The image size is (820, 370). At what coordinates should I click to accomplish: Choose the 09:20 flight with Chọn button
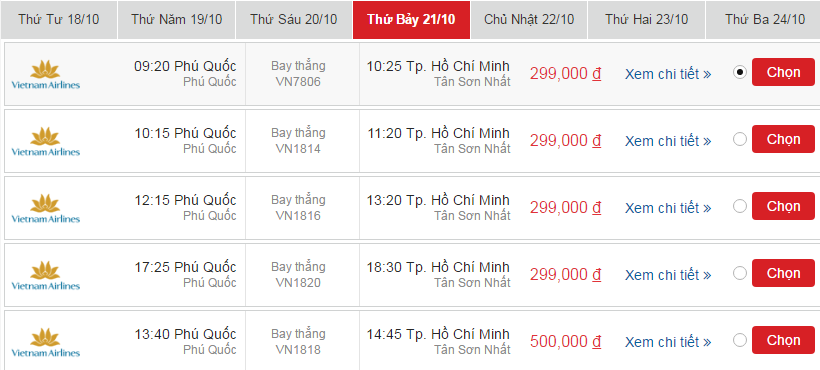pos(783,72)
